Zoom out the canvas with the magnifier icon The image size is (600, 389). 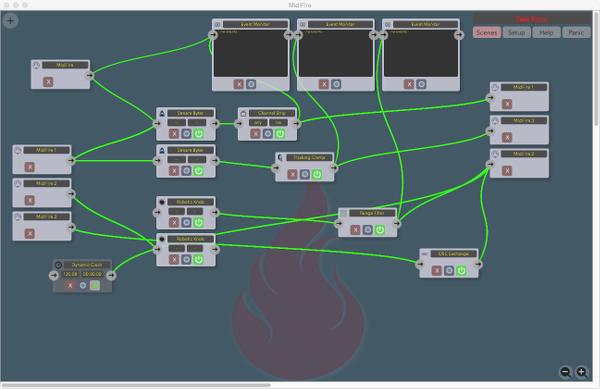[566, 372]
